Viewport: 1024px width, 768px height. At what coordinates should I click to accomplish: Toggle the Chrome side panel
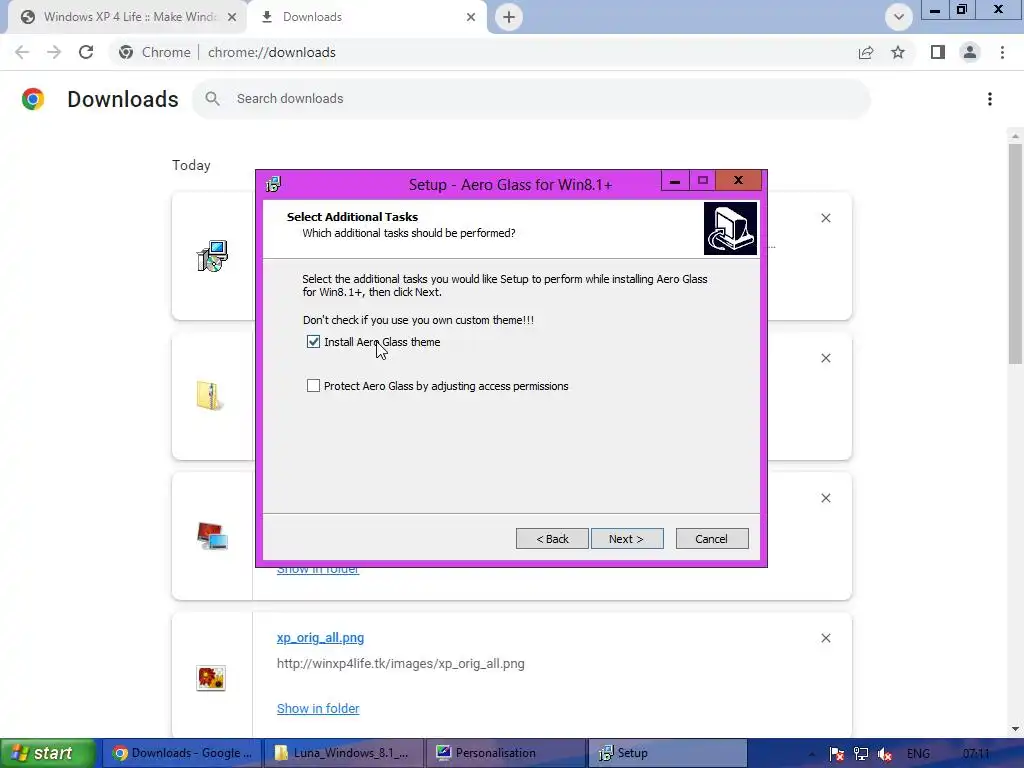(938, 52)
